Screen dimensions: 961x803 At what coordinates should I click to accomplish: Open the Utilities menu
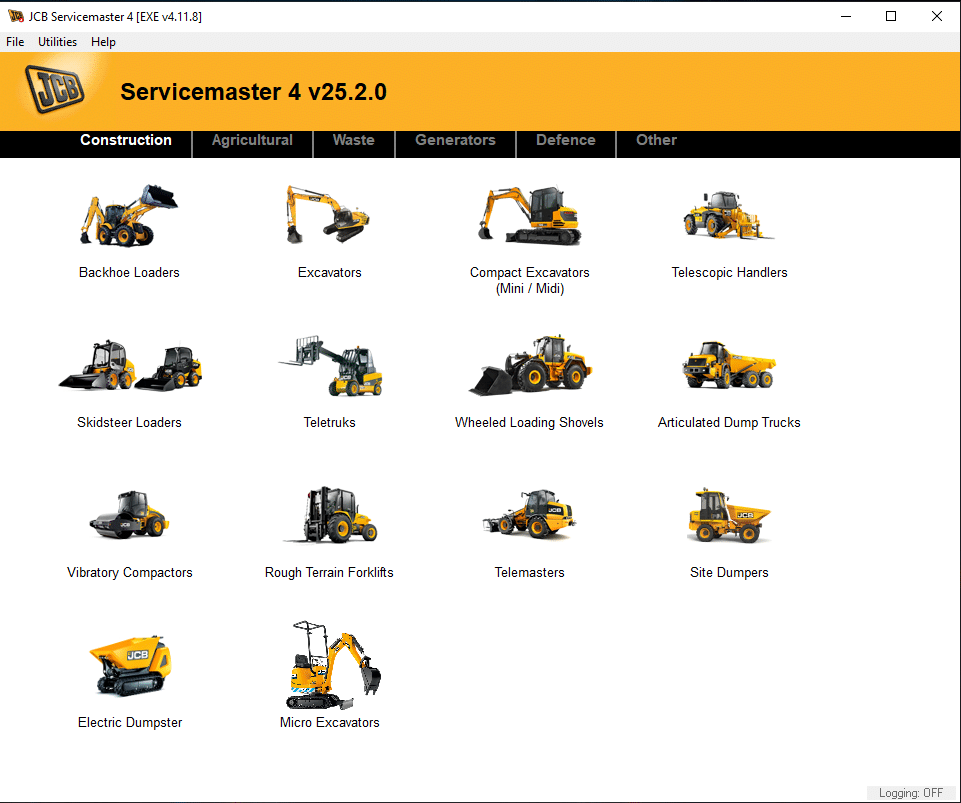pyautogui.click(x=58, y=42)
